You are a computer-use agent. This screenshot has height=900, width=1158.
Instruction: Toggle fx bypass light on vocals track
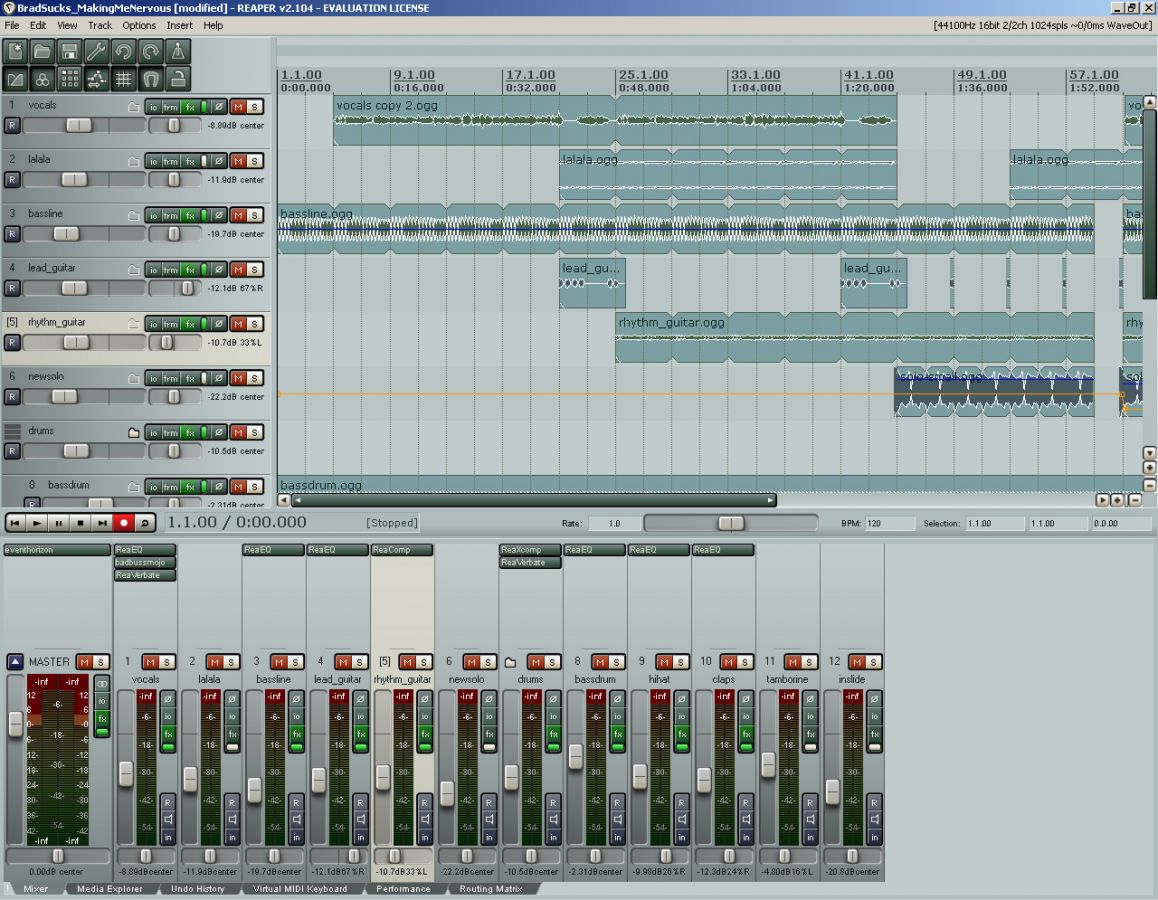point(204,107)
